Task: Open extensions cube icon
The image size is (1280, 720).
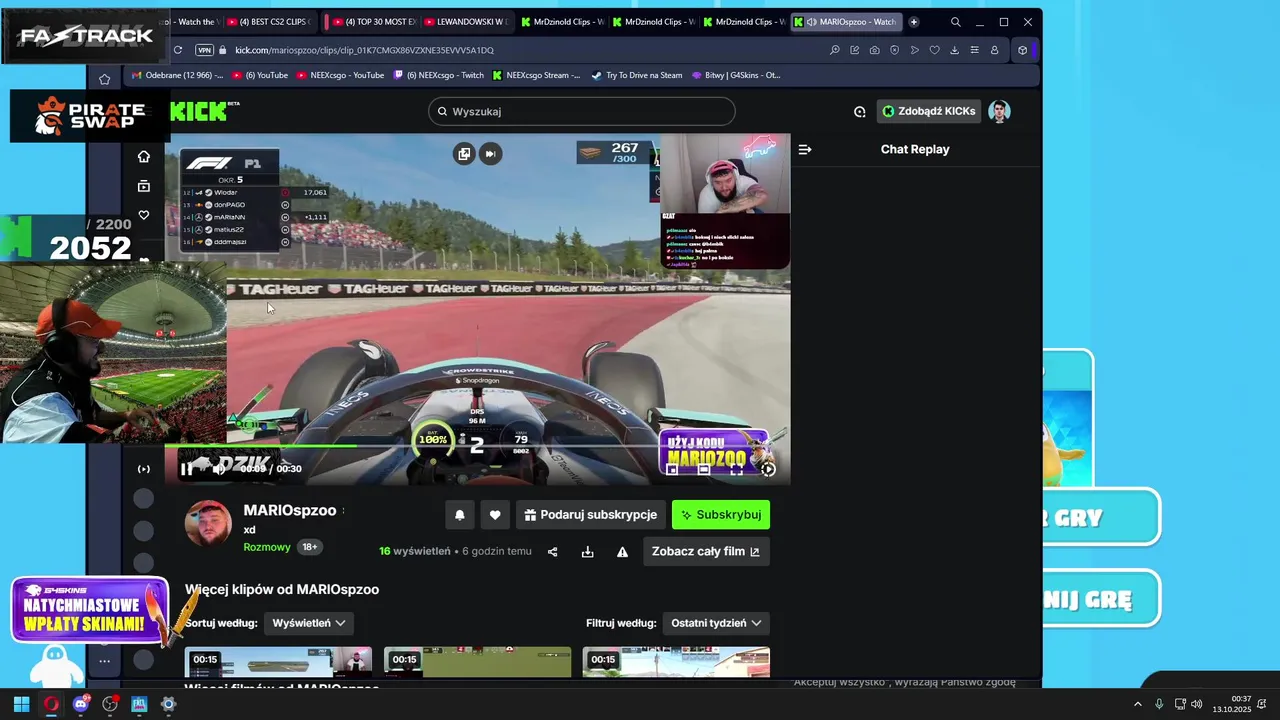Action: [1022, 50]
